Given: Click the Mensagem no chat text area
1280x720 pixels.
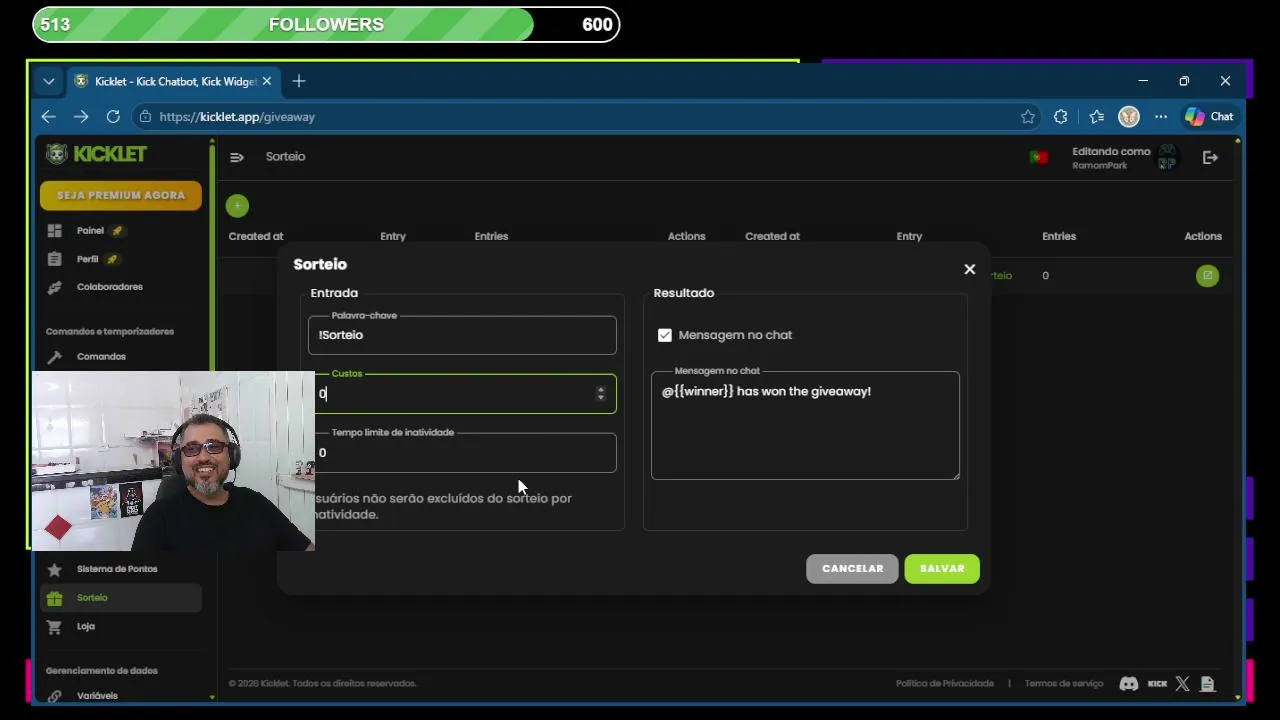Looking at the screenshot, I should tap(805, 426).
